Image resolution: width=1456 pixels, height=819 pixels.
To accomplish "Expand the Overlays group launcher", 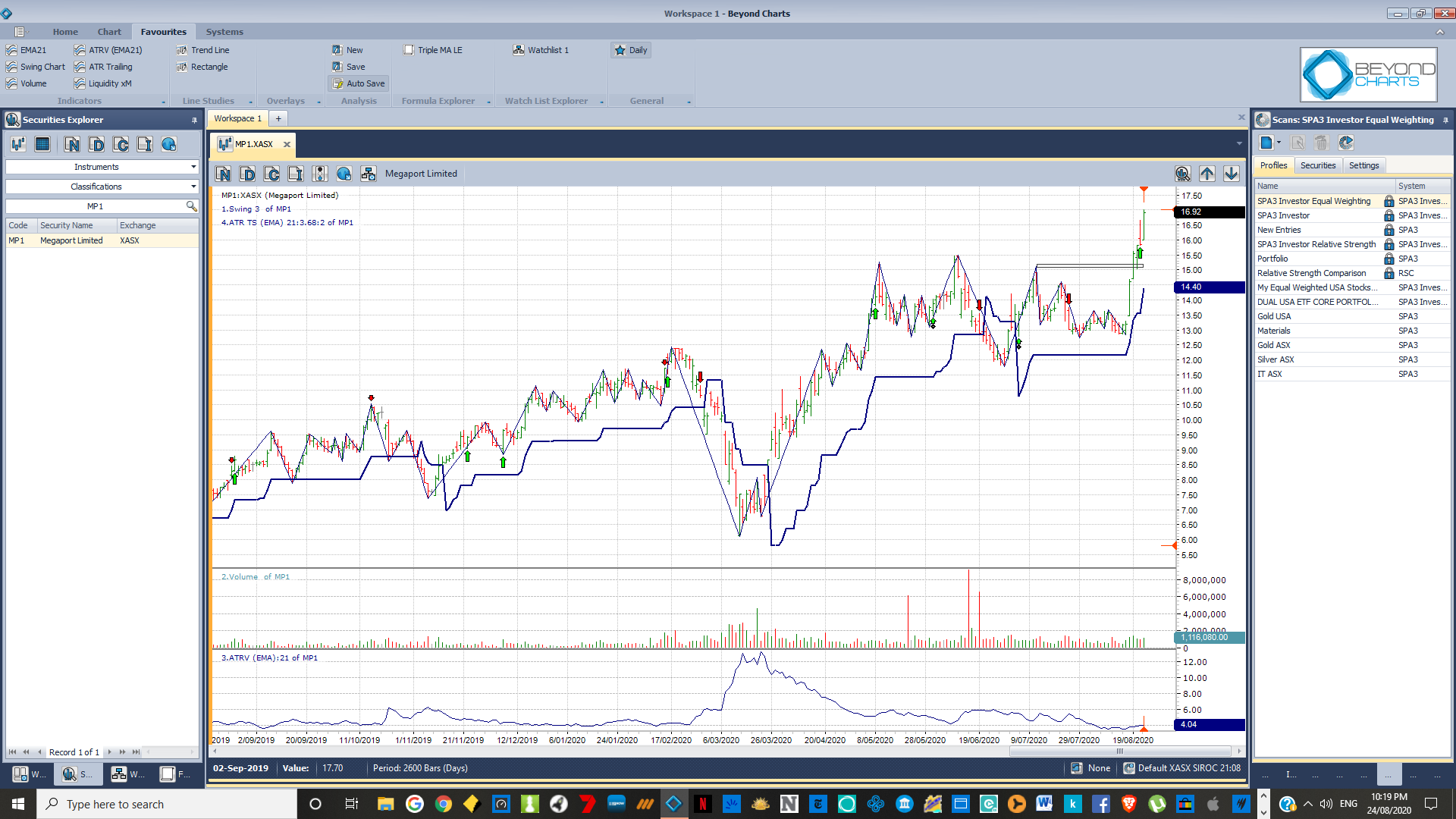I will [x=318, y=102].
